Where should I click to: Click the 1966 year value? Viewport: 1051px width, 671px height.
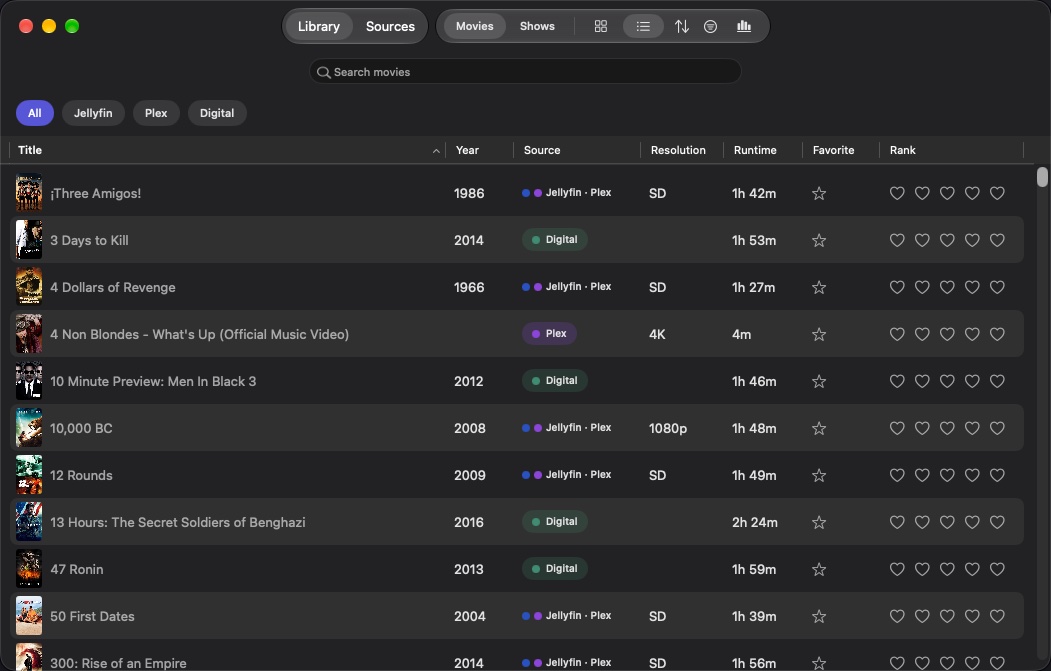(x=469, y=287)
